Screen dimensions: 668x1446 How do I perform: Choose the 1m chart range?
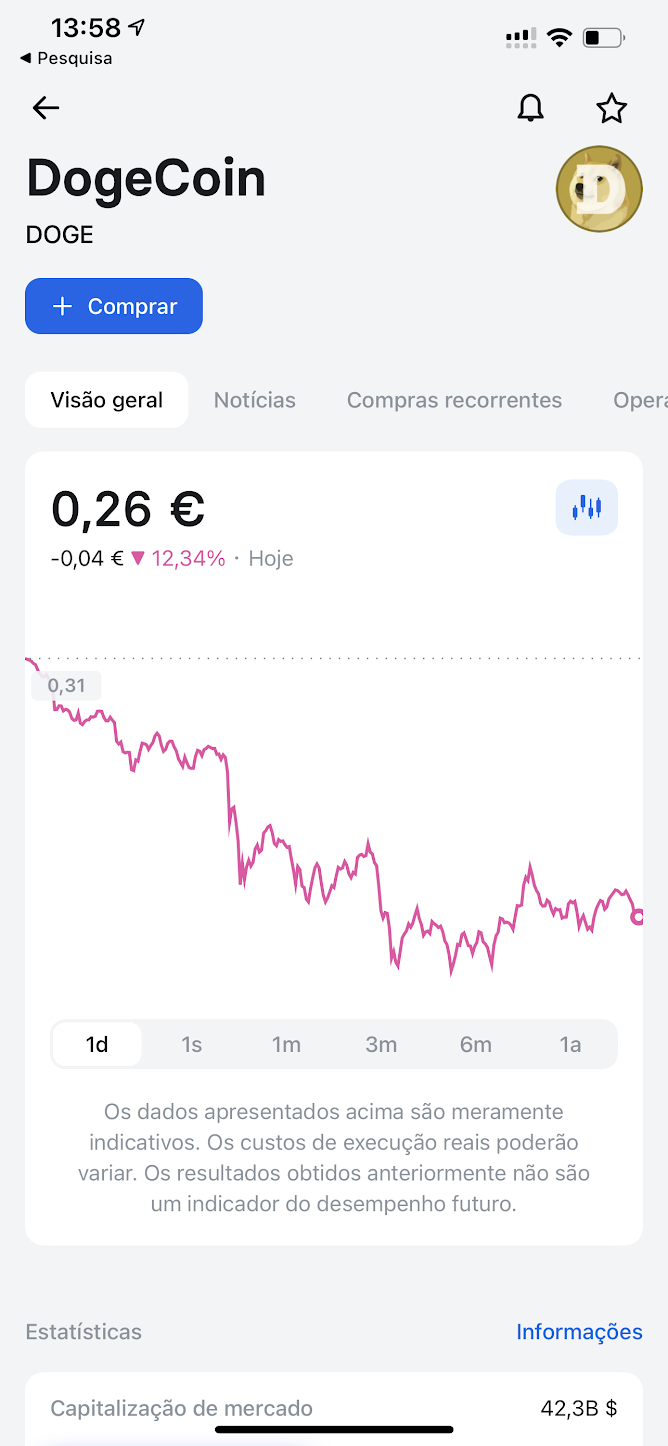coord(286,1045)
